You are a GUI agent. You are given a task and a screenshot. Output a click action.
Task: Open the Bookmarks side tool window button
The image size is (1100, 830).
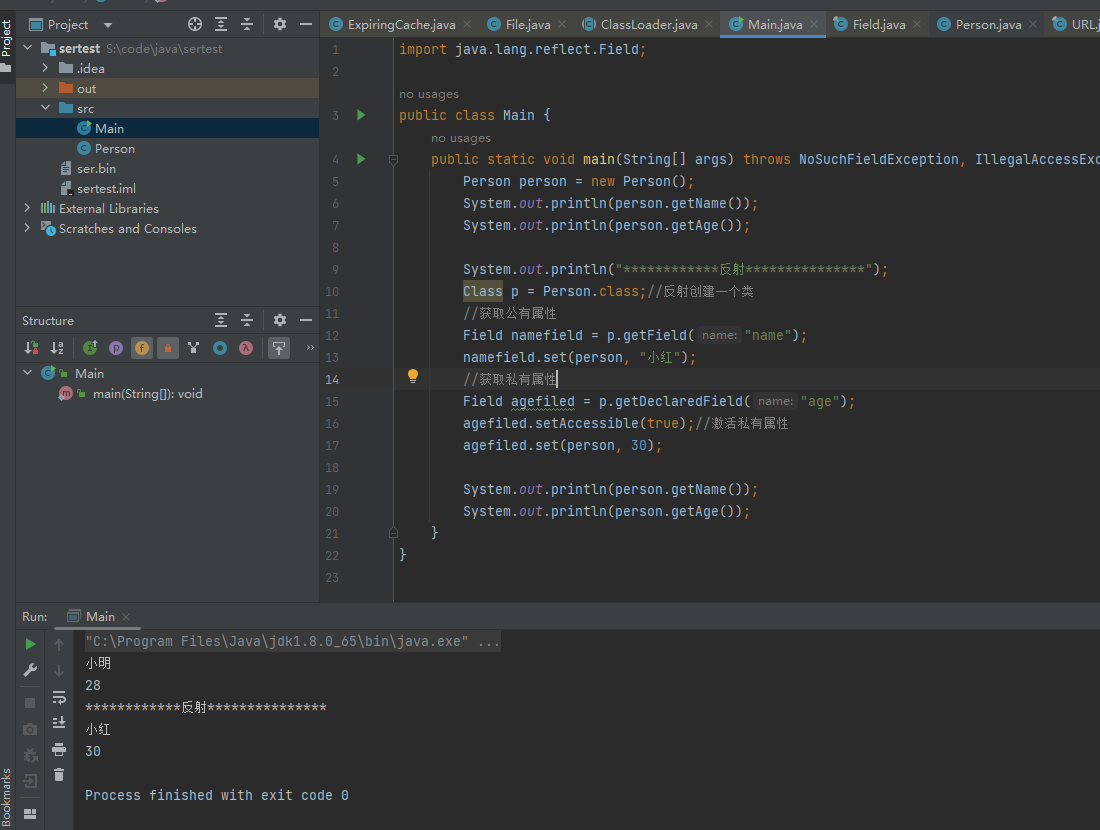[7, 798]
